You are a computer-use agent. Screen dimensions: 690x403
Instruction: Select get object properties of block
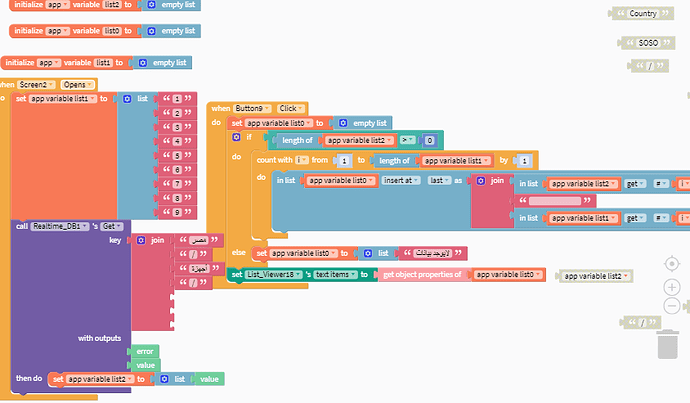pyautogui.click(x=422, y=275)
